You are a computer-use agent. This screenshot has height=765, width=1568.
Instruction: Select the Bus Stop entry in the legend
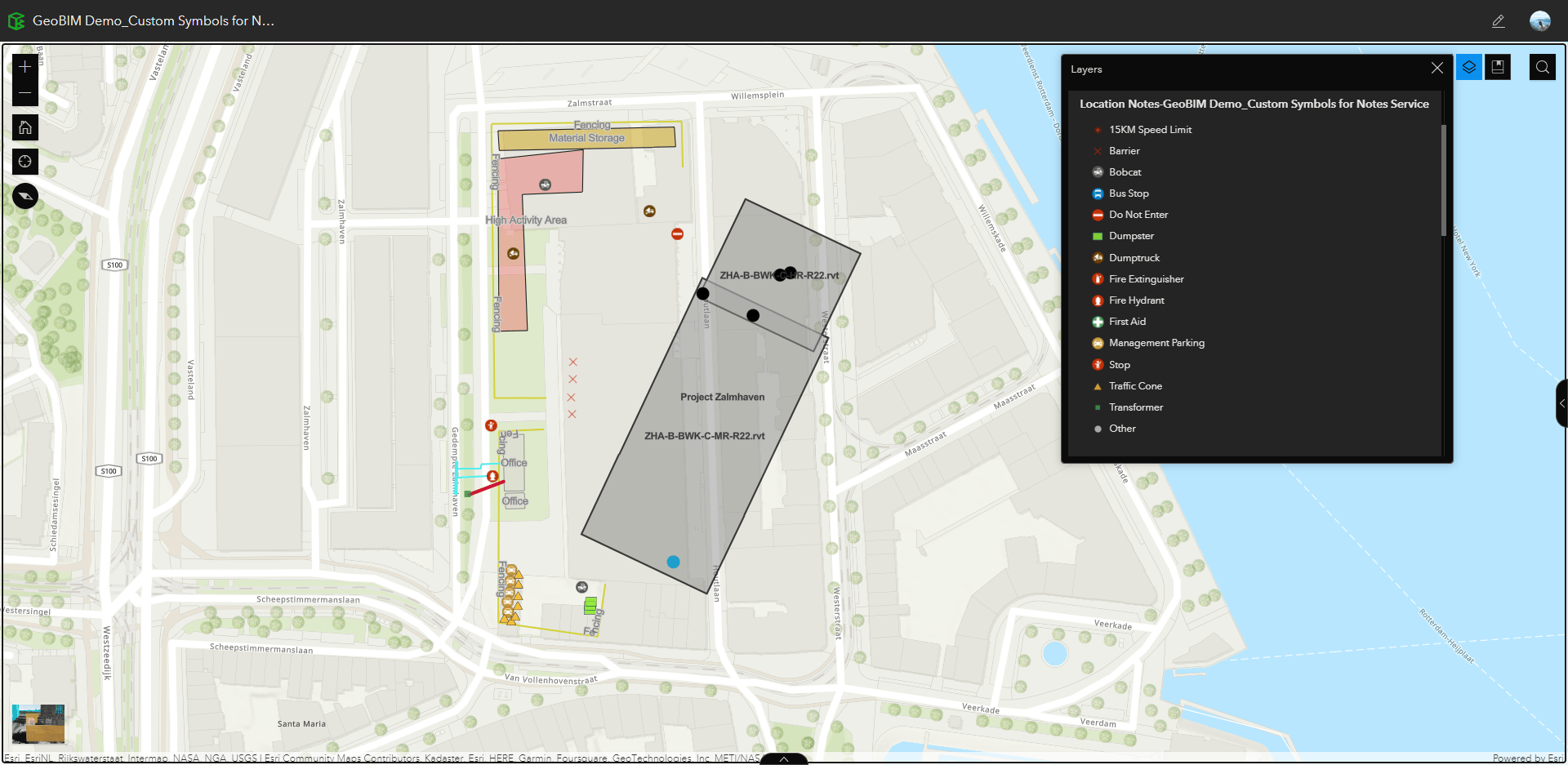[x=1130, y=193]
